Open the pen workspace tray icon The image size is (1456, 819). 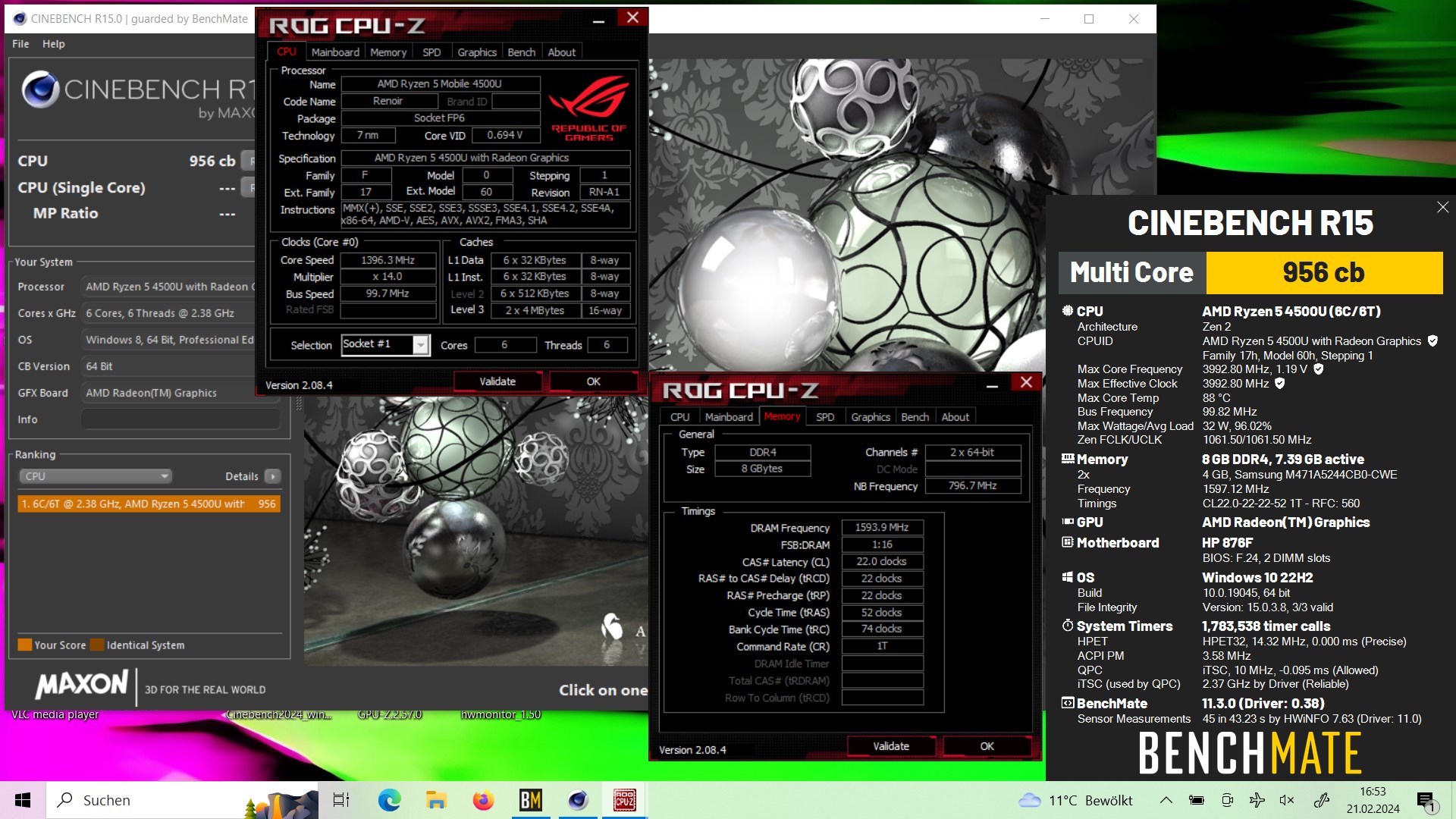[x=1322, y=800]
